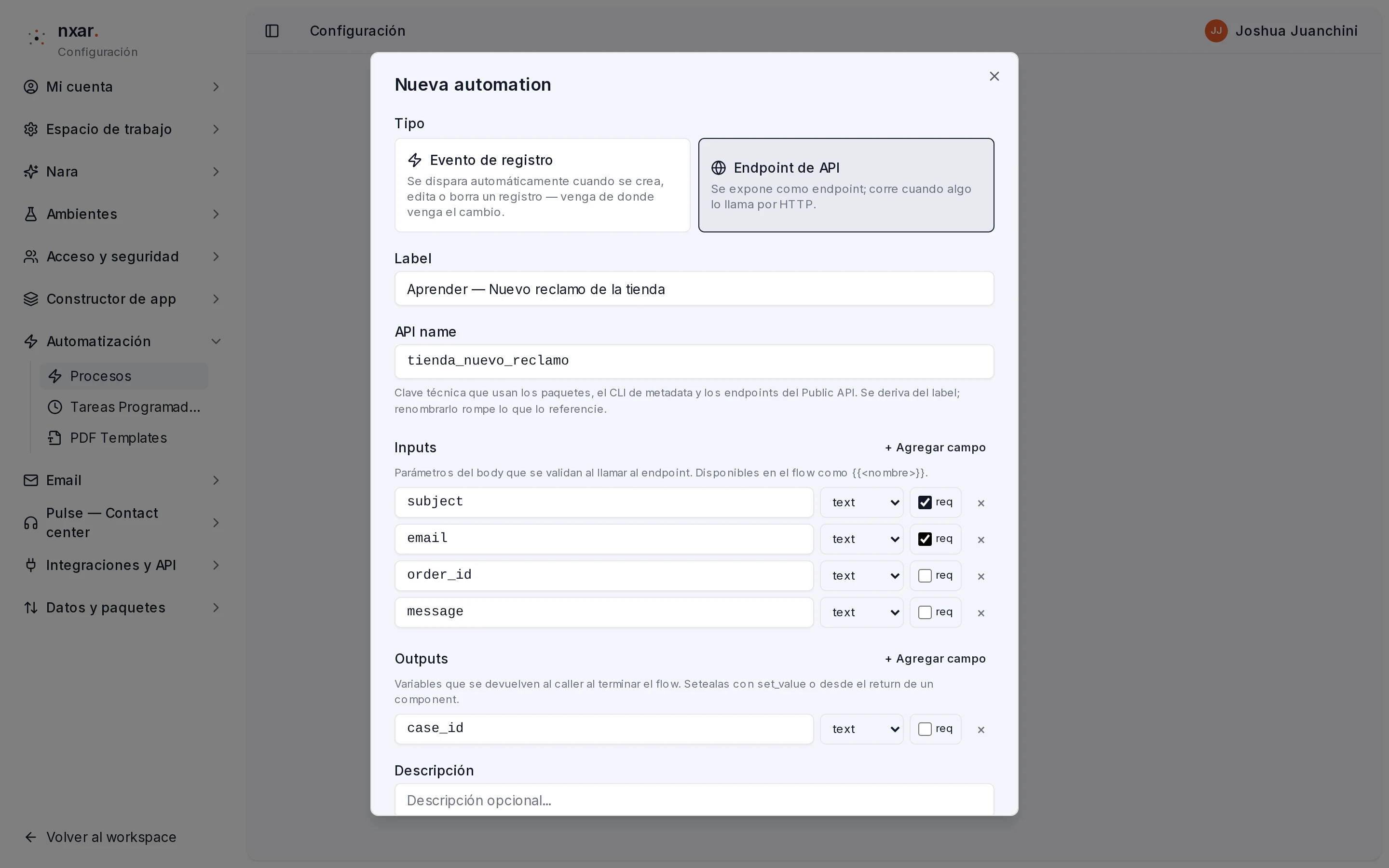Image resolution: width=1389 pixels, height=868 pixels.
Task: Delete the order_id input row
Action: [x=981, y=577]
